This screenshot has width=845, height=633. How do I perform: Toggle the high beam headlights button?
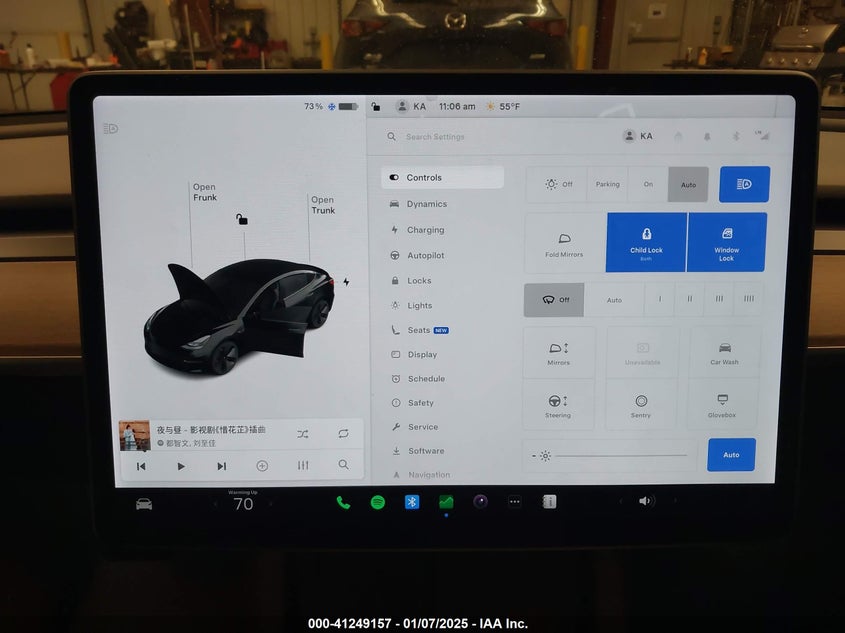click(744, 184)
